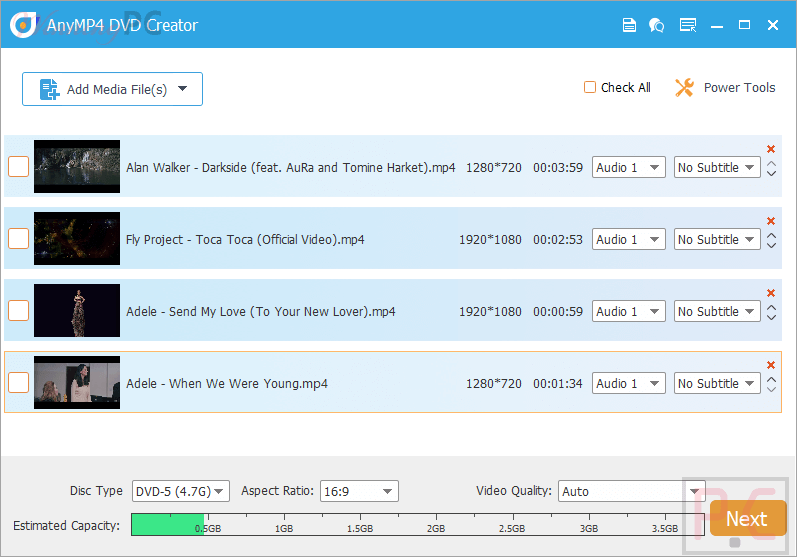Click the Power Tools wrench icon

pos(684,87)
